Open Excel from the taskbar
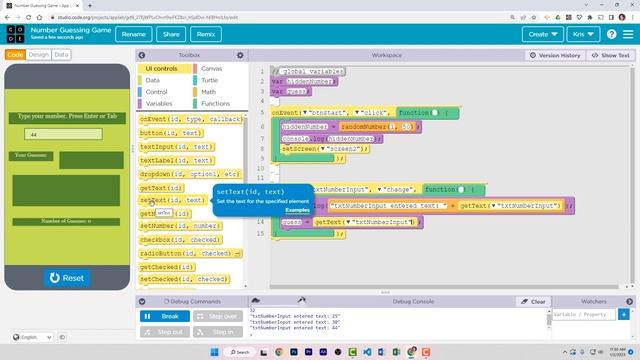 pos(396,352)
